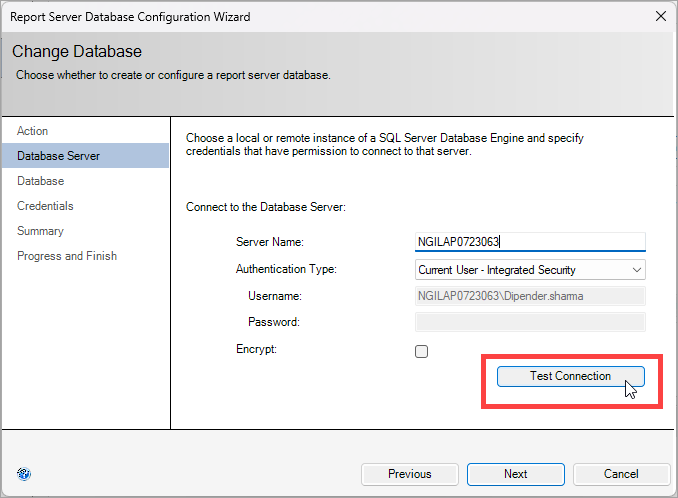The image size is (678, 498).
Task: Switch to the Database step
Action: [41, 181]
